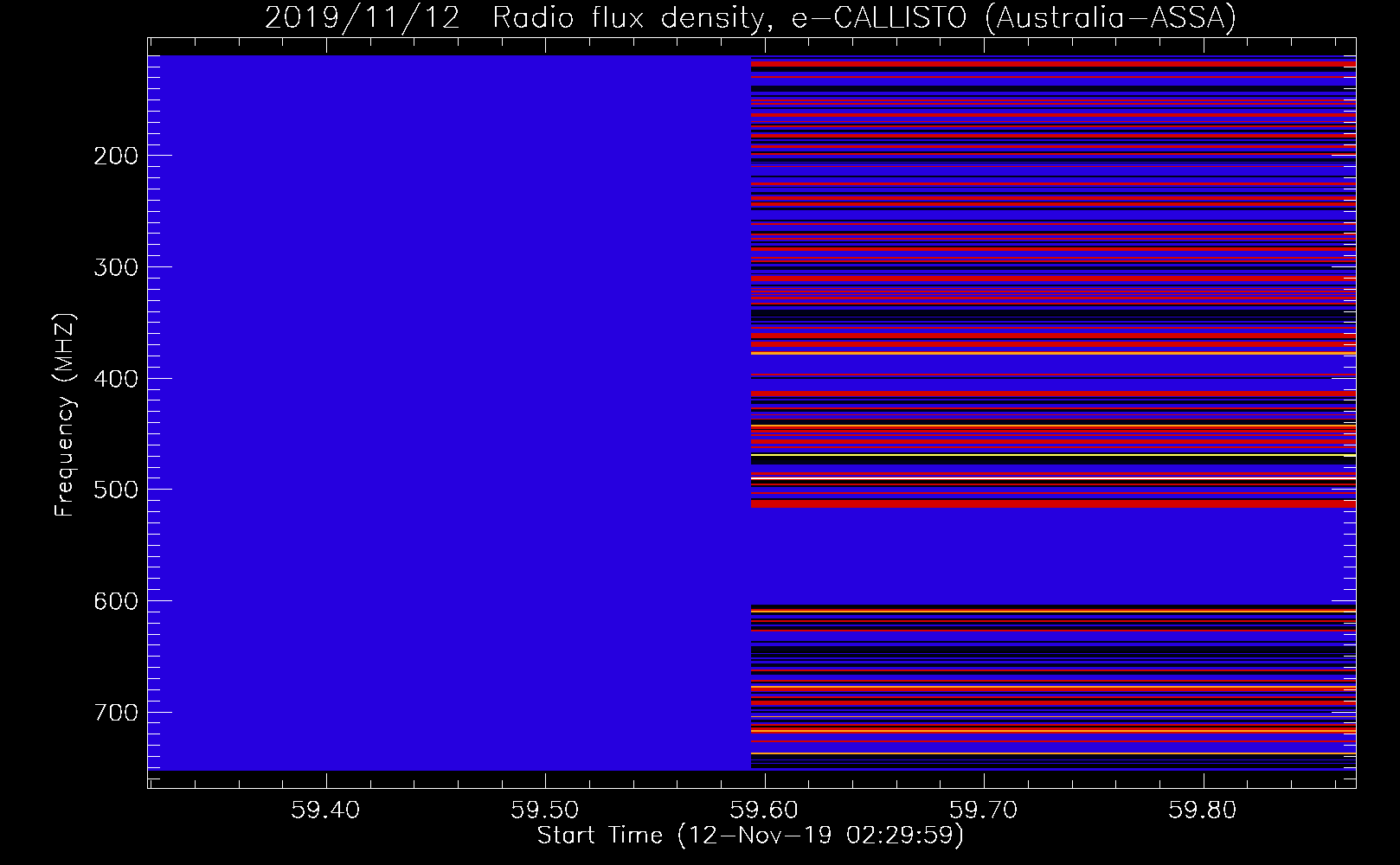Click the 700 frequency tick label

115,713
